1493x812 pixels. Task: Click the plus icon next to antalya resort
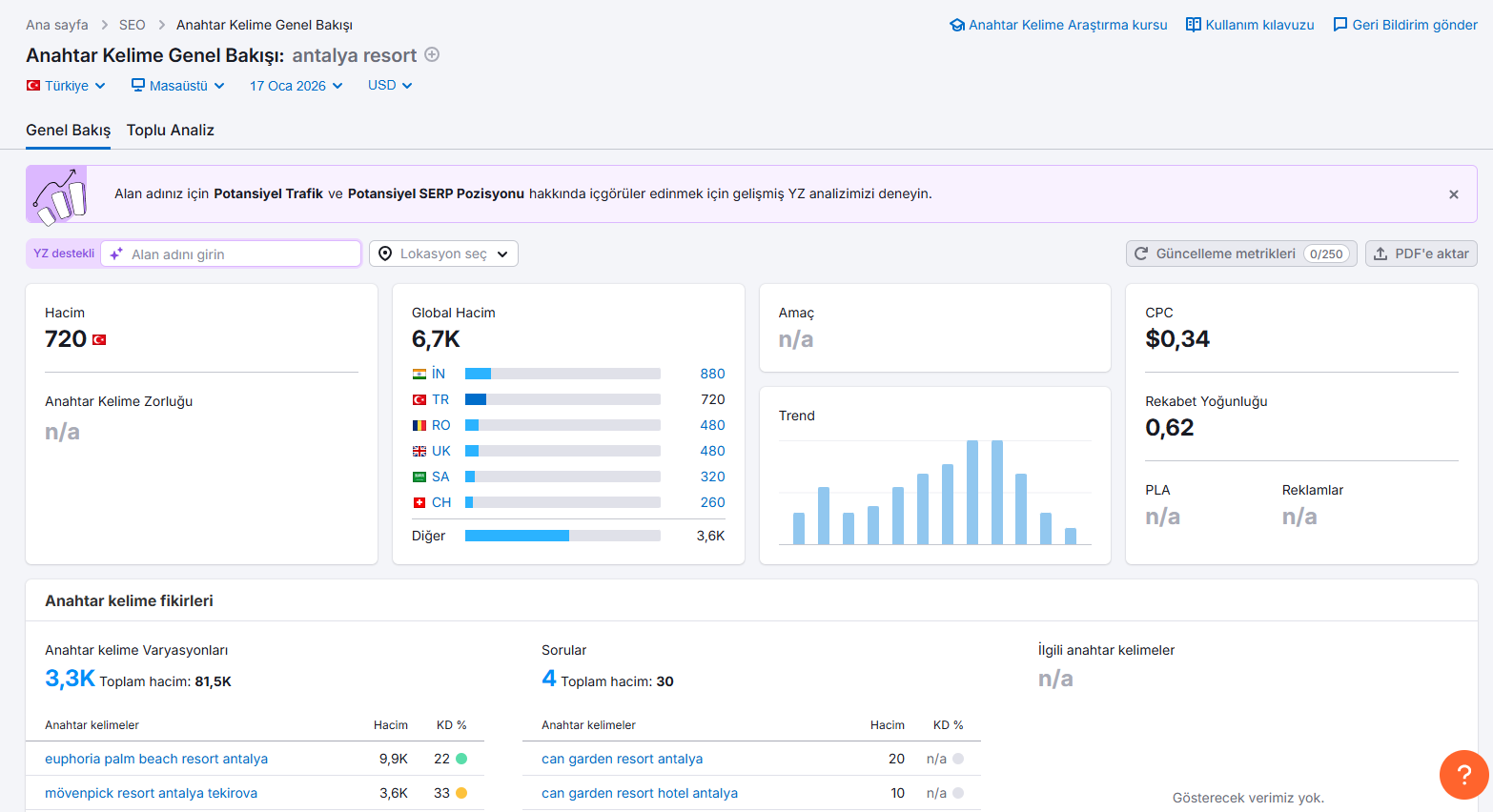pos(432,54)
